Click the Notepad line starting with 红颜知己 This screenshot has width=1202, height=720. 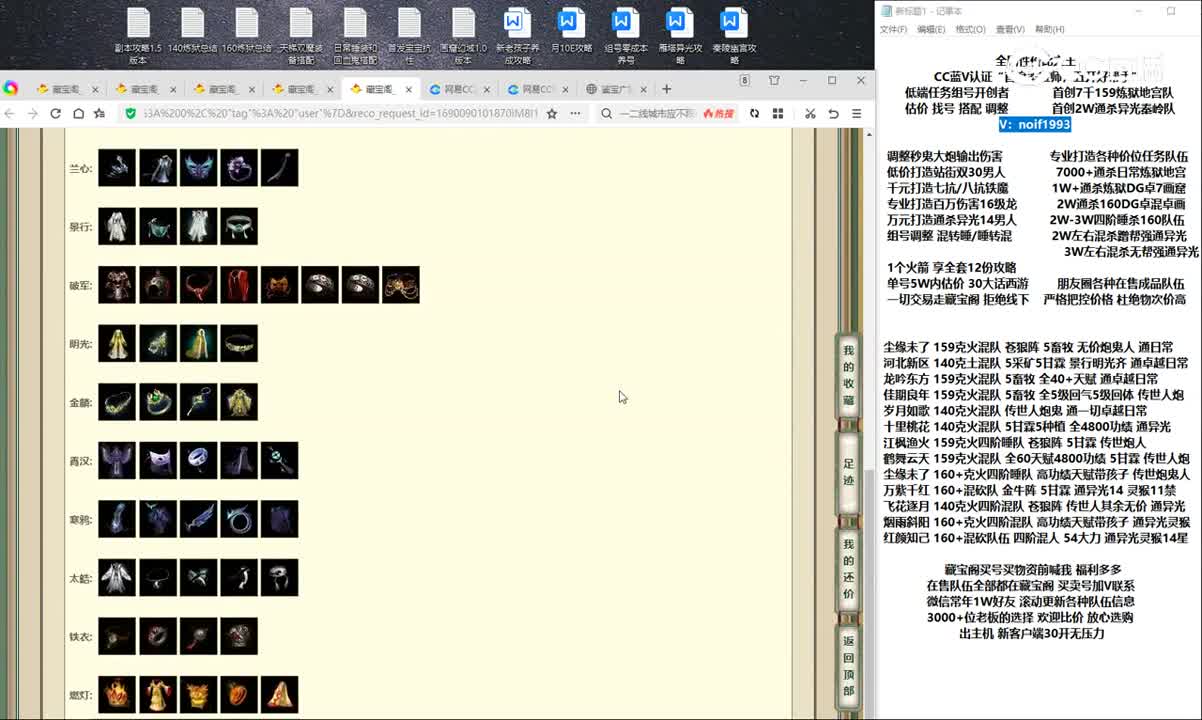click(1035, 539)
